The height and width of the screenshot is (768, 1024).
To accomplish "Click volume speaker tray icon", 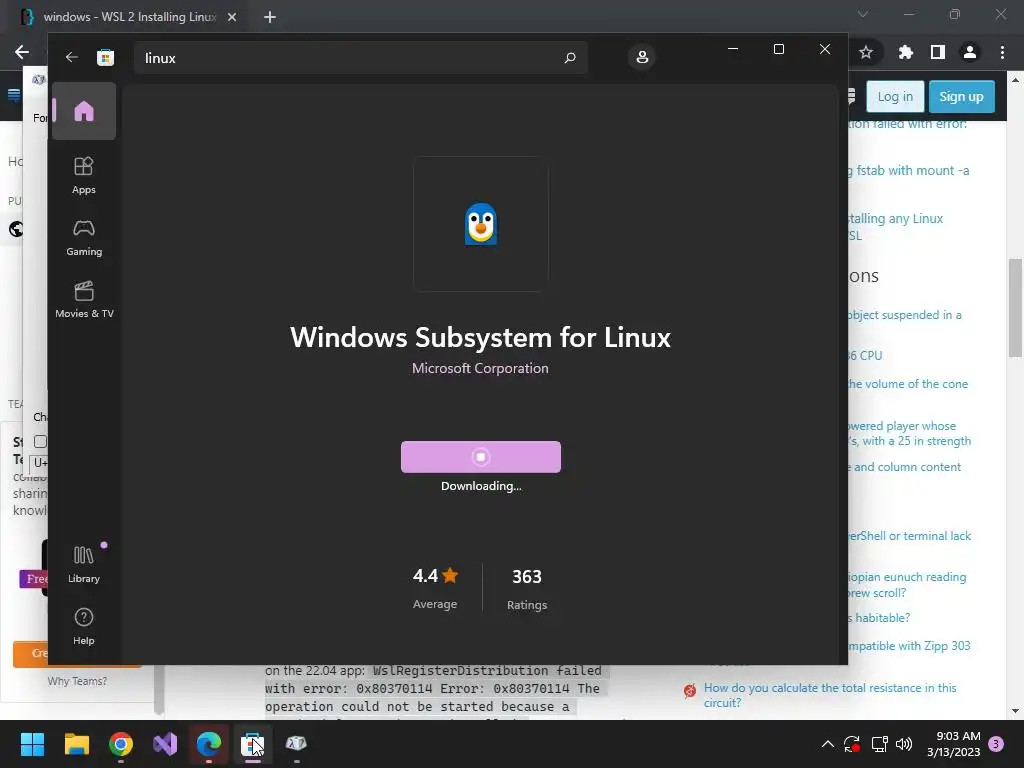I will pos(904,744).
